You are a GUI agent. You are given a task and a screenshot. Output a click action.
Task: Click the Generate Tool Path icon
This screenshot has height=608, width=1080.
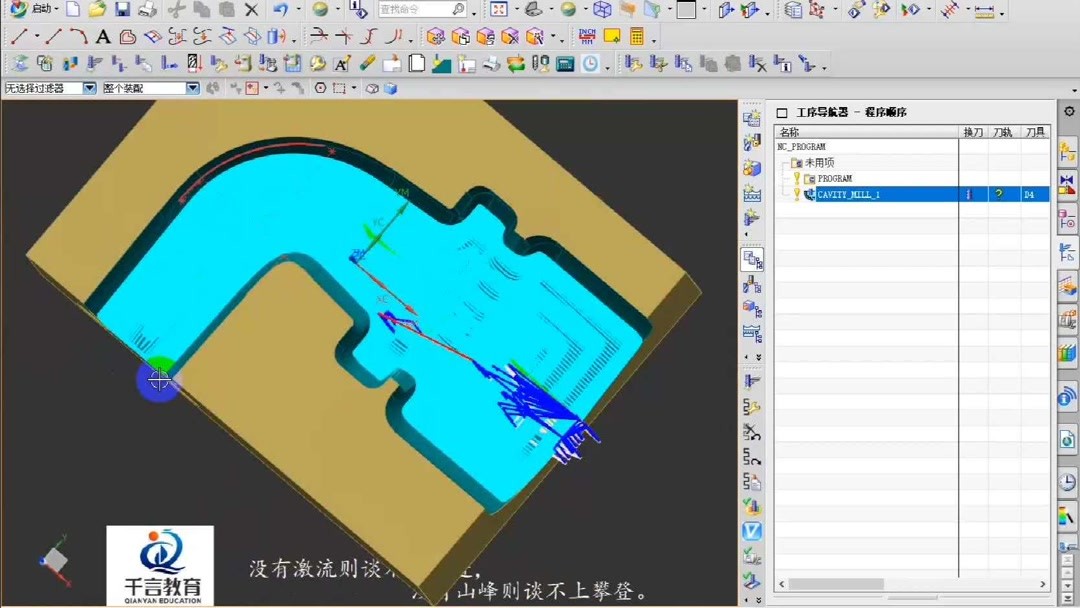point(632,63)
